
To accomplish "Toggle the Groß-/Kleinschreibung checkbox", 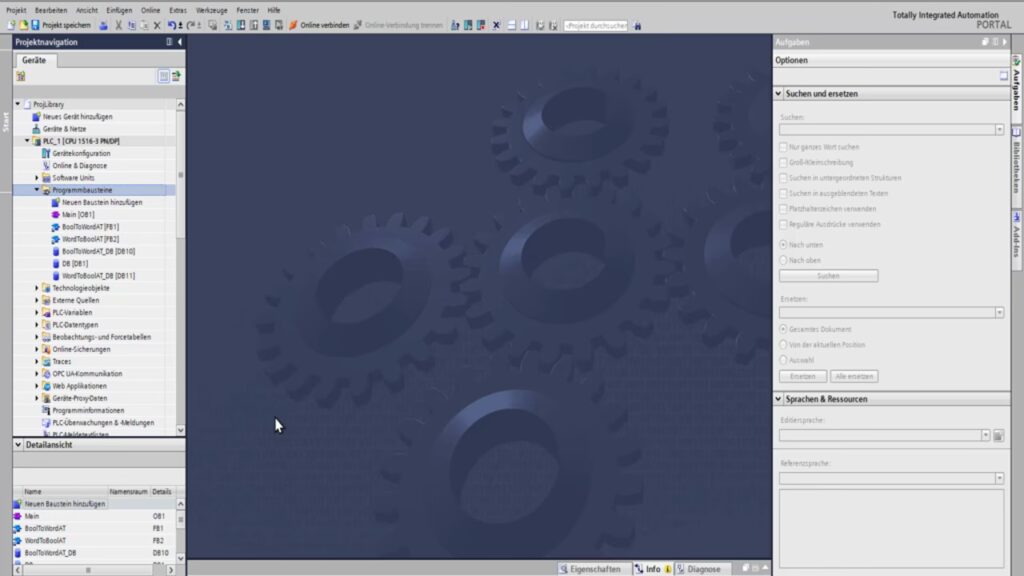I will pyautogui.click(x=783, y=162).
